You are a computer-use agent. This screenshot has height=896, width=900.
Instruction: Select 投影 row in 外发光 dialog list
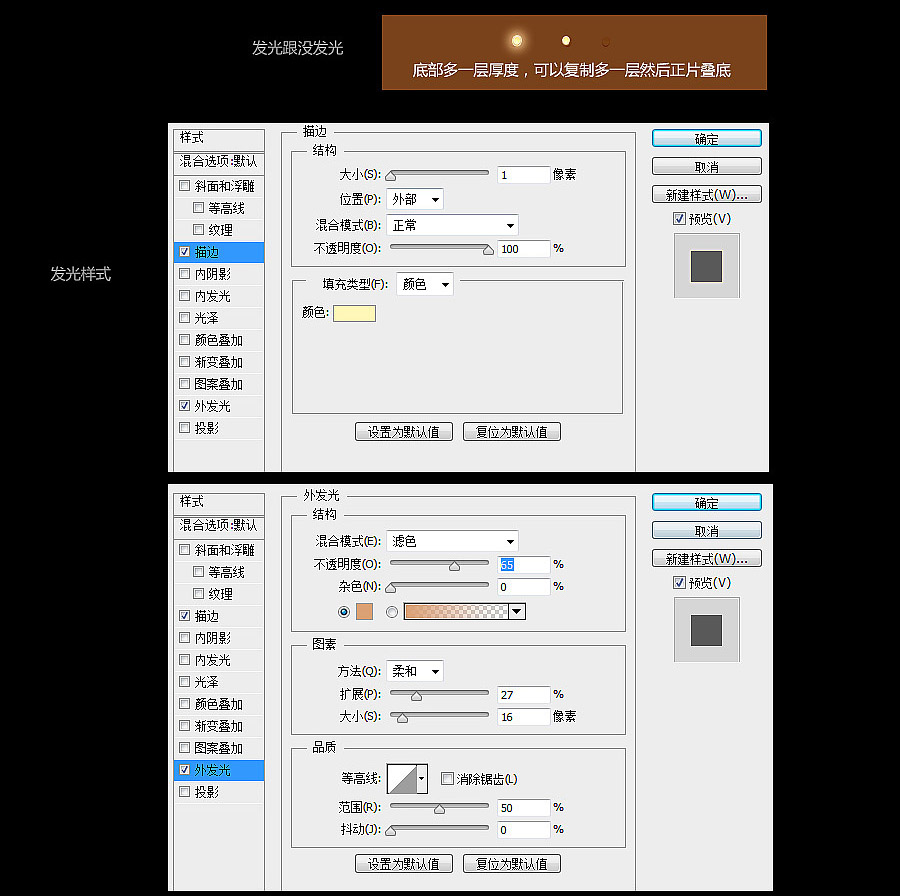coord(219,792)
